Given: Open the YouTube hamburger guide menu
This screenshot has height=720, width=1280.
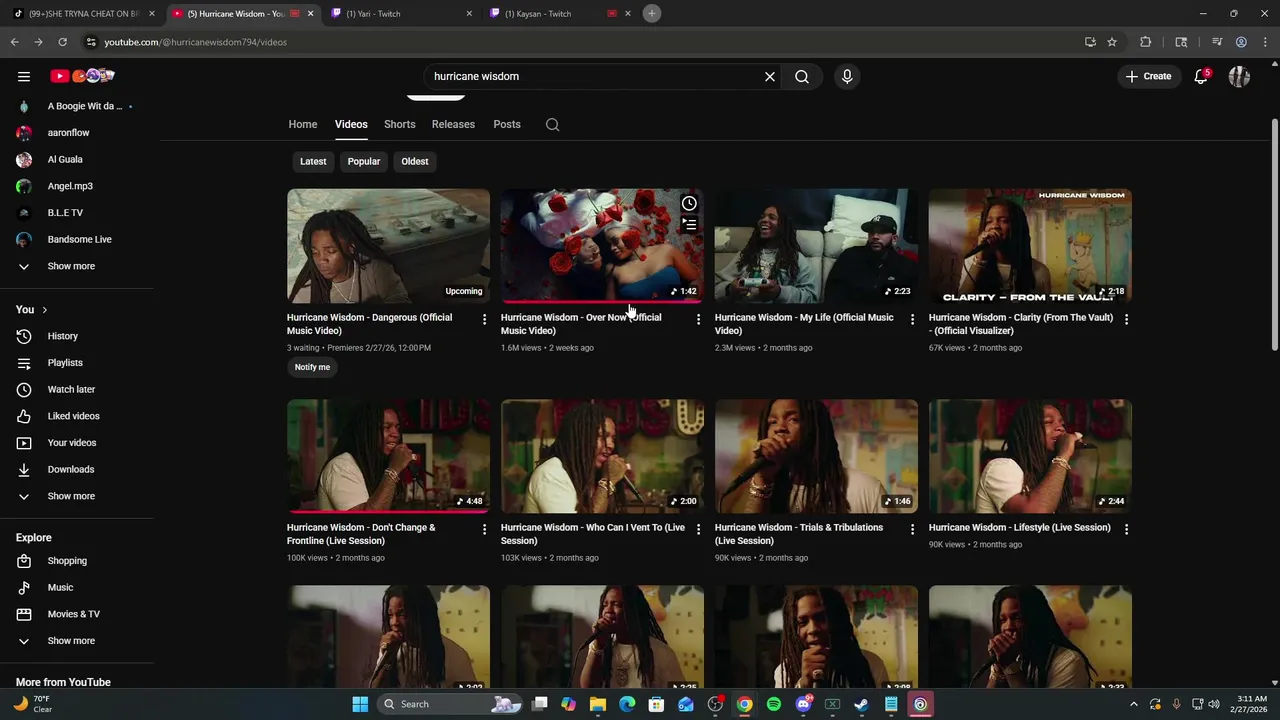Looking at the screenshot, I should [24, 76].
